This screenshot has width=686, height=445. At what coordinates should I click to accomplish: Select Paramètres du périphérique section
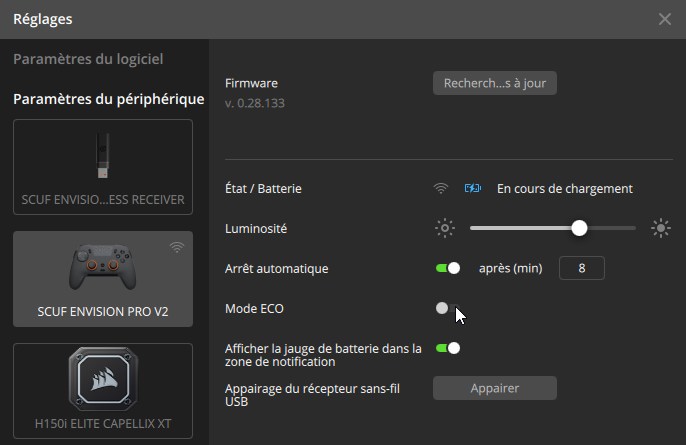point(108,99)
